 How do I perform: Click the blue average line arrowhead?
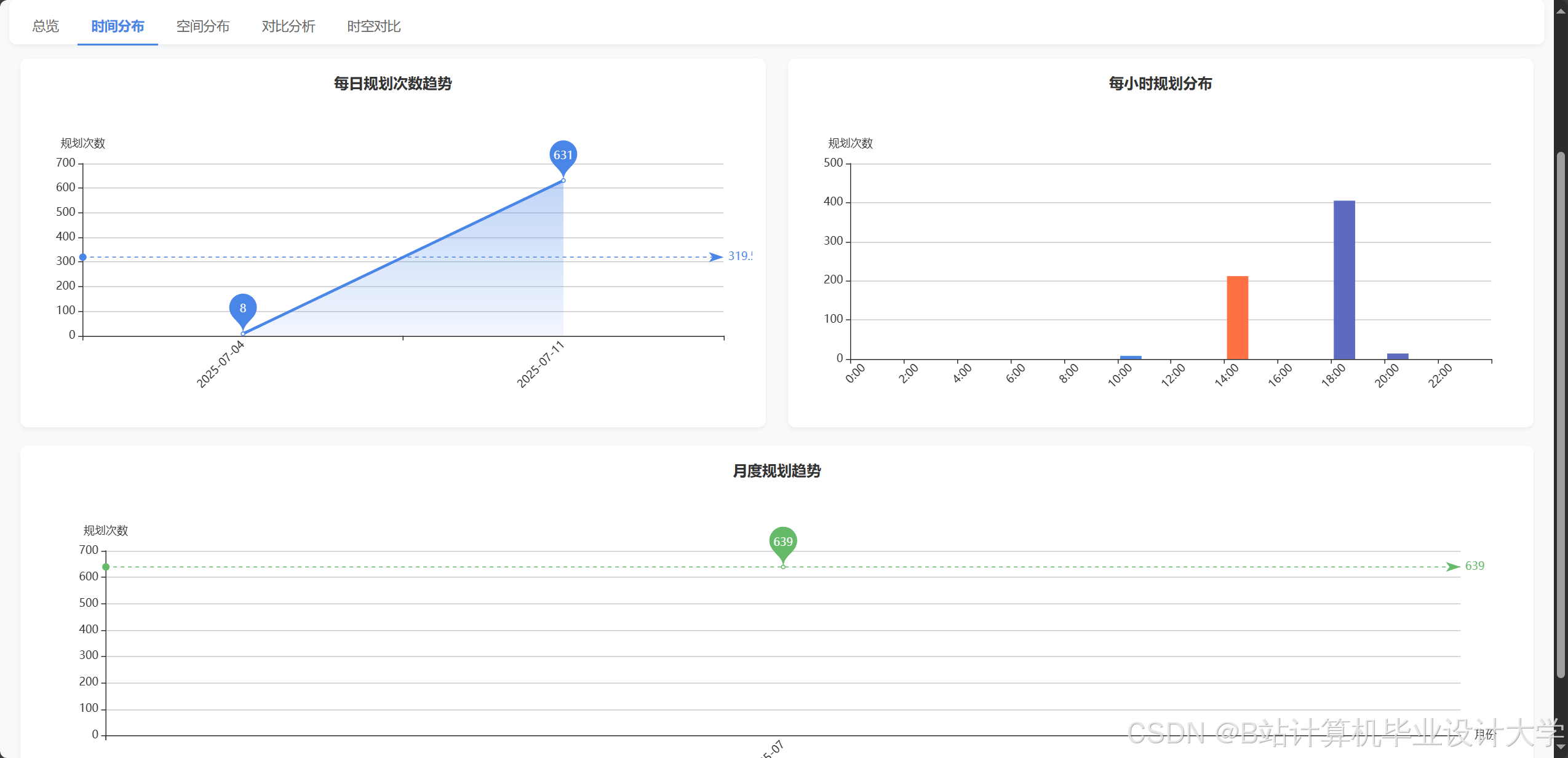(x=715, y=257)
